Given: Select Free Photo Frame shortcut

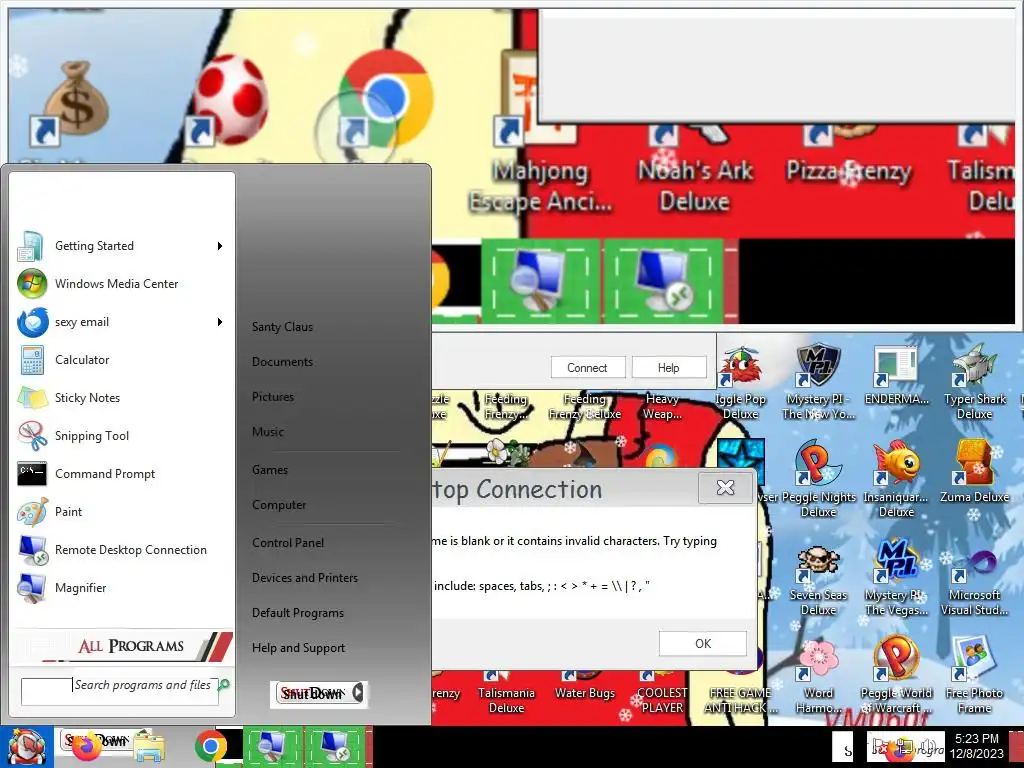Looking at the screenshot, I should click(974, 675).
